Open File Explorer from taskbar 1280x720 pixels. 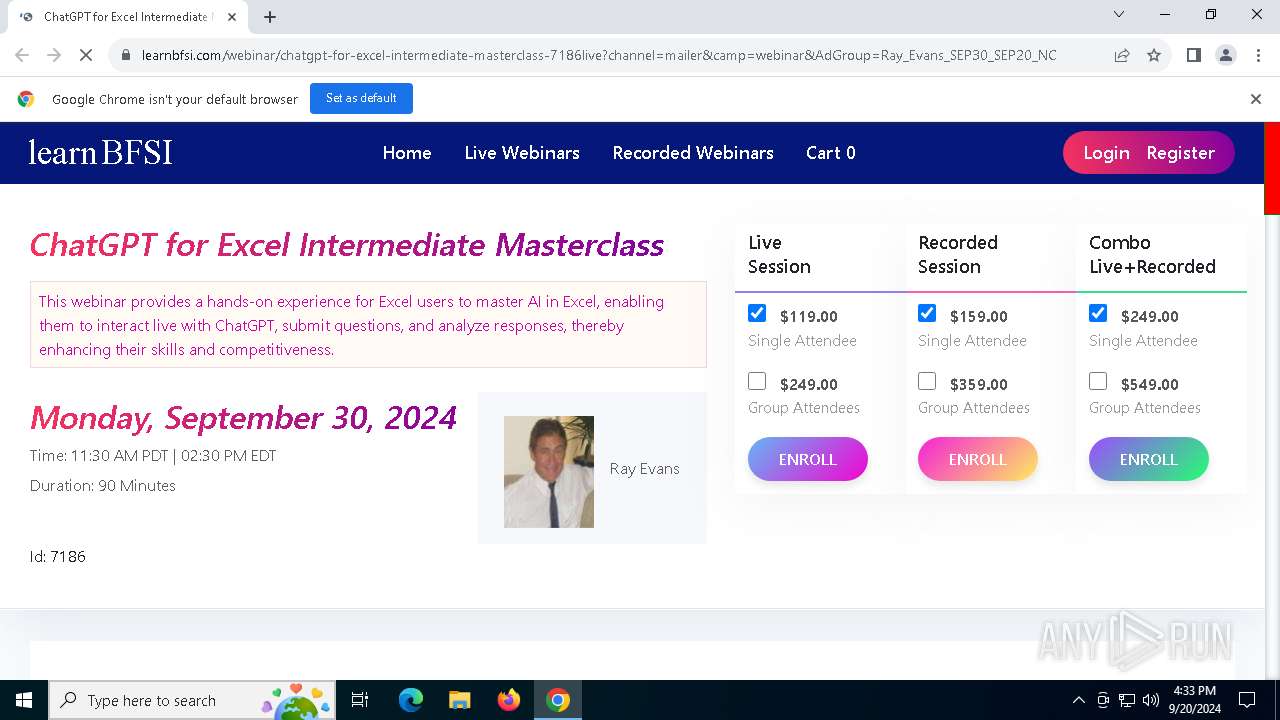[x=459, y=700]
